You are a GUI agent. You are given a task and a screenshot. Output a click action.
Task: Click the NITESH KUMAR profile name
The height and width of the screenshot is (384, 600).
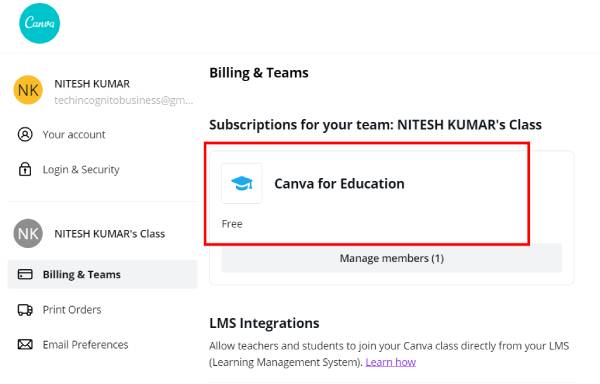[92, 84]
